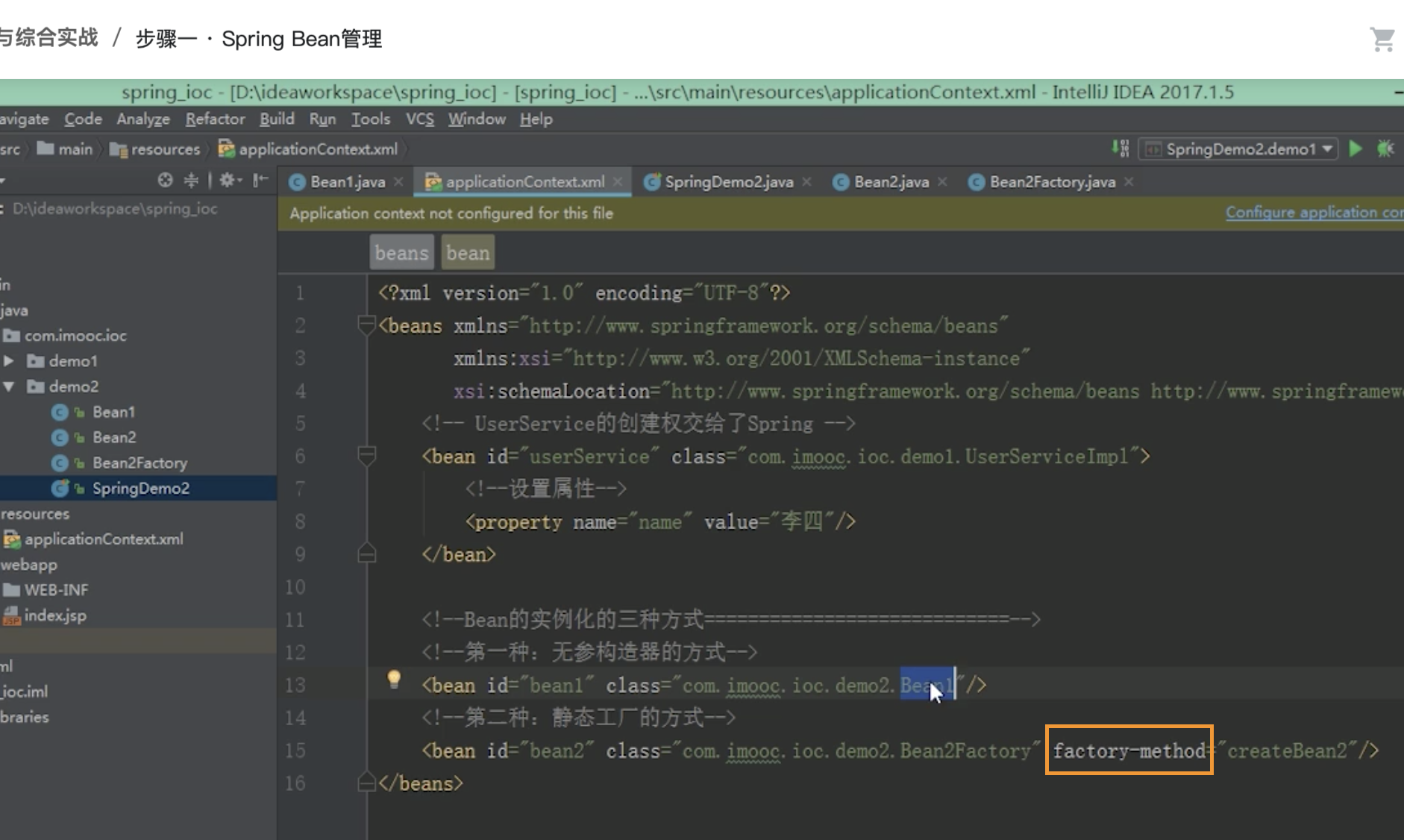Fold the beans element at line 2
The width and height of the screenshot is (1404, 840).
tap(366, 325)
